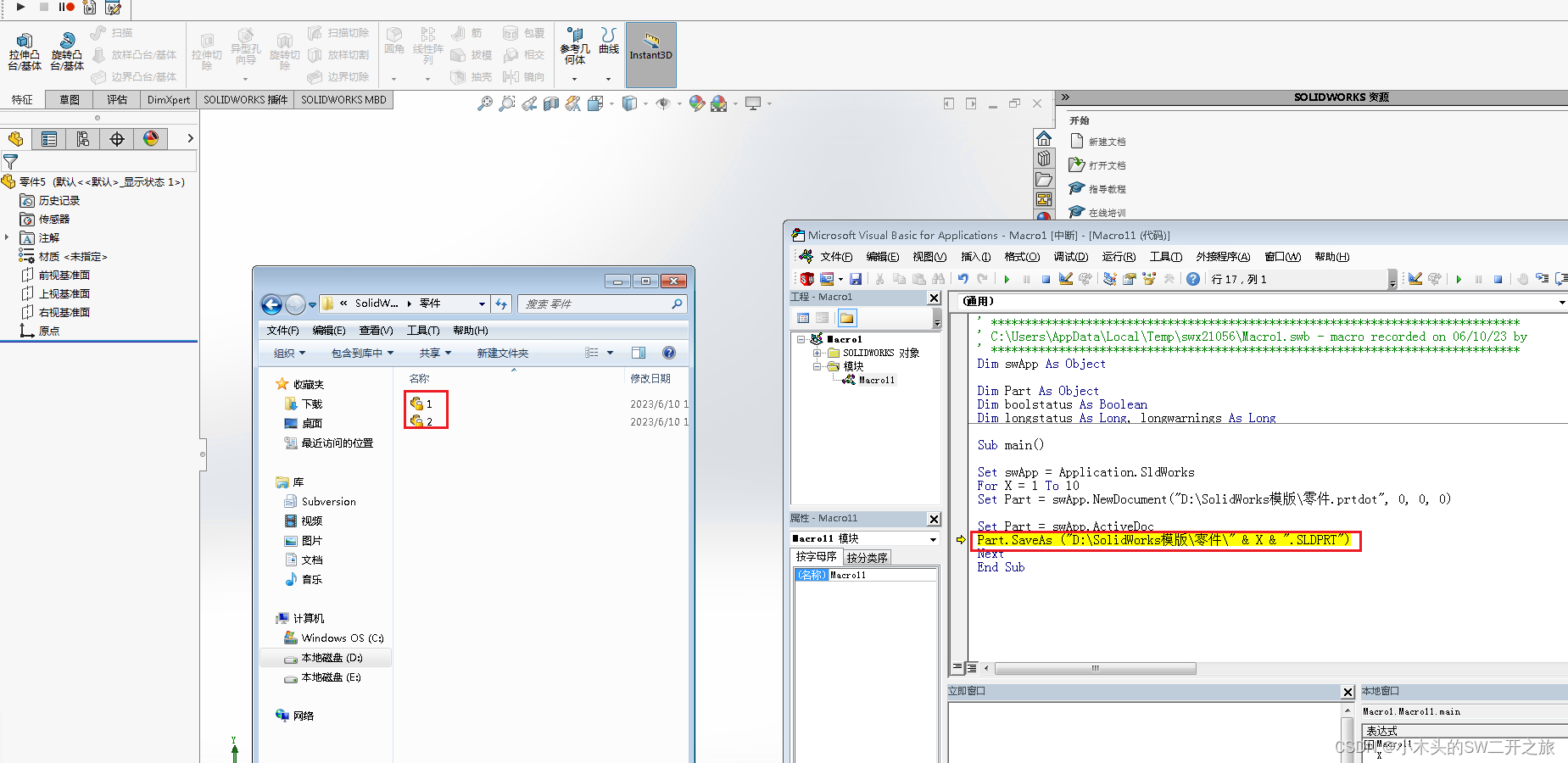The width and height of the screenshot is (1568, 763).
Task: Click Zoom to Area icon in view toolbar
Action: 506,103
